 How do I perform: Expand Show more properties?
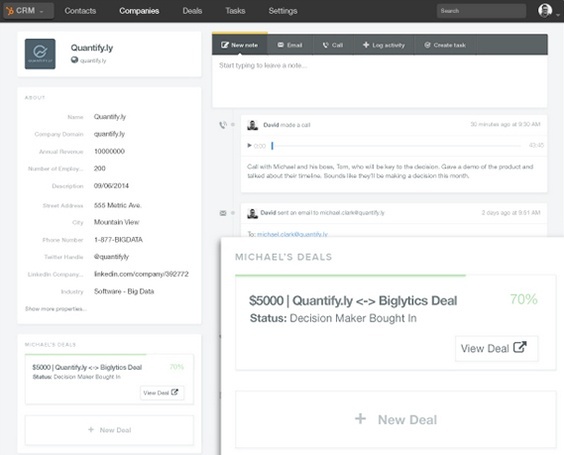click(x=56, y=309)
